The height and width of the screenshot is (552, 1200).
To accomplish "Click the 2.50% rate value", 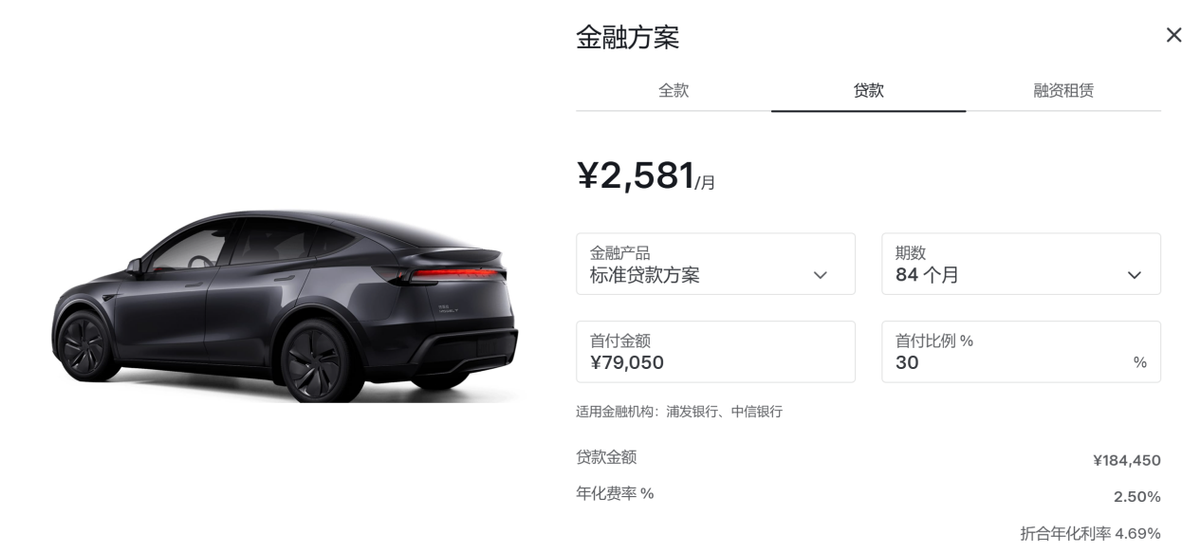I will (1137, 497).
